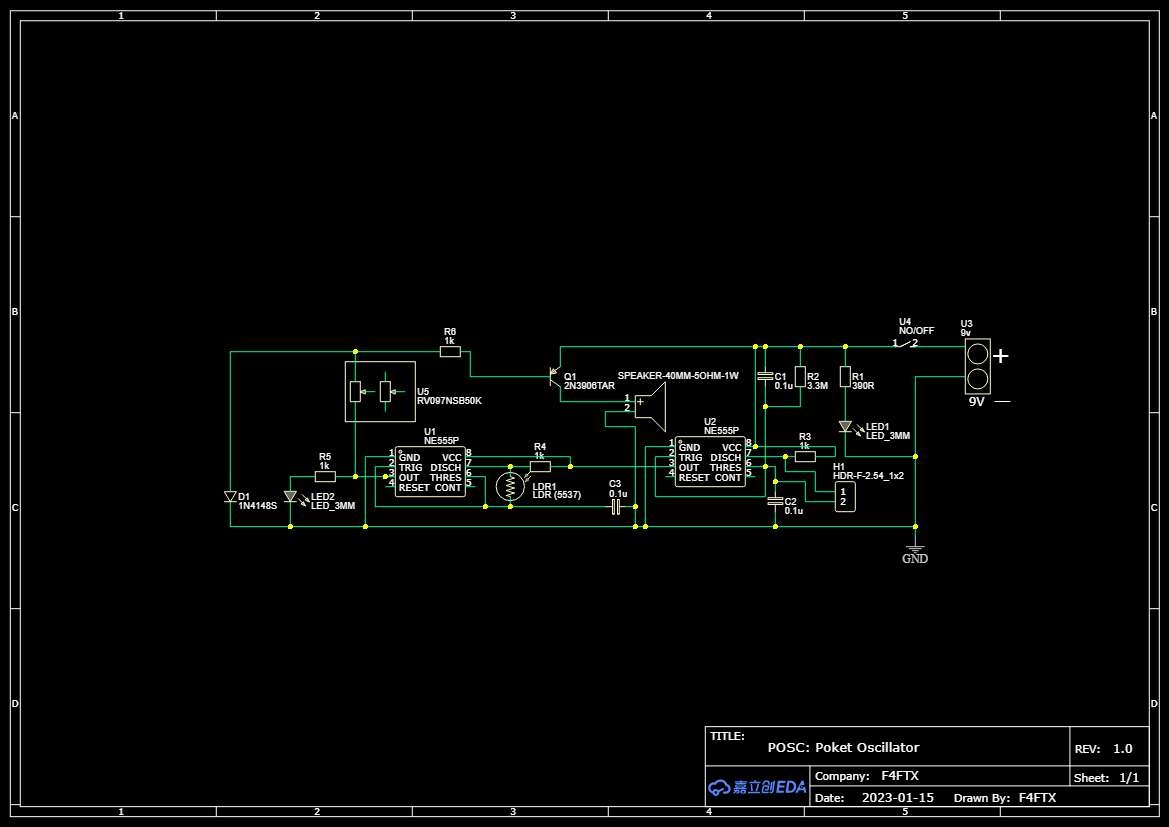This screenshot has height=827, width=1169.
Task: Select the C3 0.1u capacitor
Action: 616,507
